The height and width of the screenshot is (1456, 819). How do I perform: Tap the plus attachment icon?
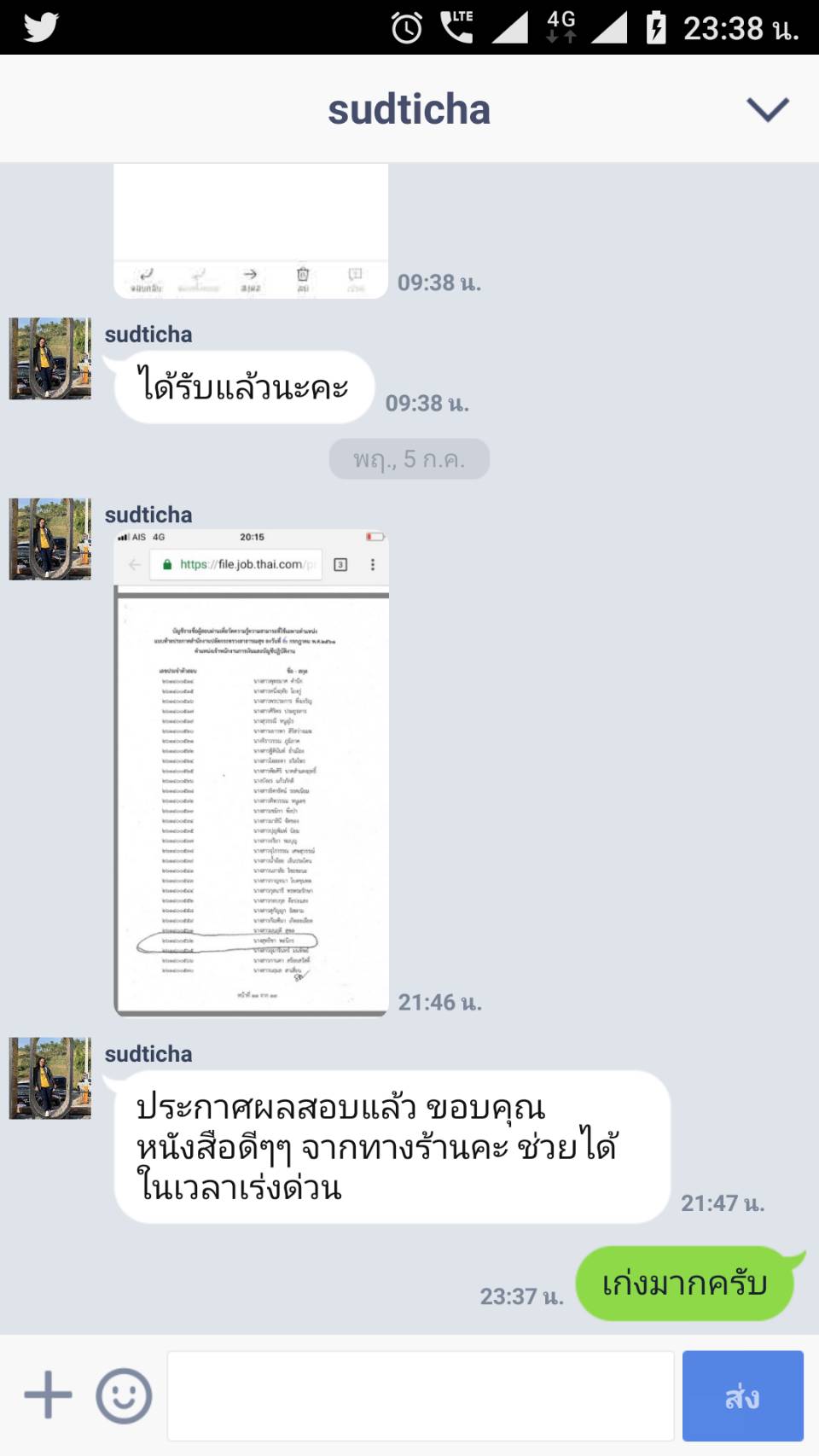pyautogui.click(x=48, y=1395)
